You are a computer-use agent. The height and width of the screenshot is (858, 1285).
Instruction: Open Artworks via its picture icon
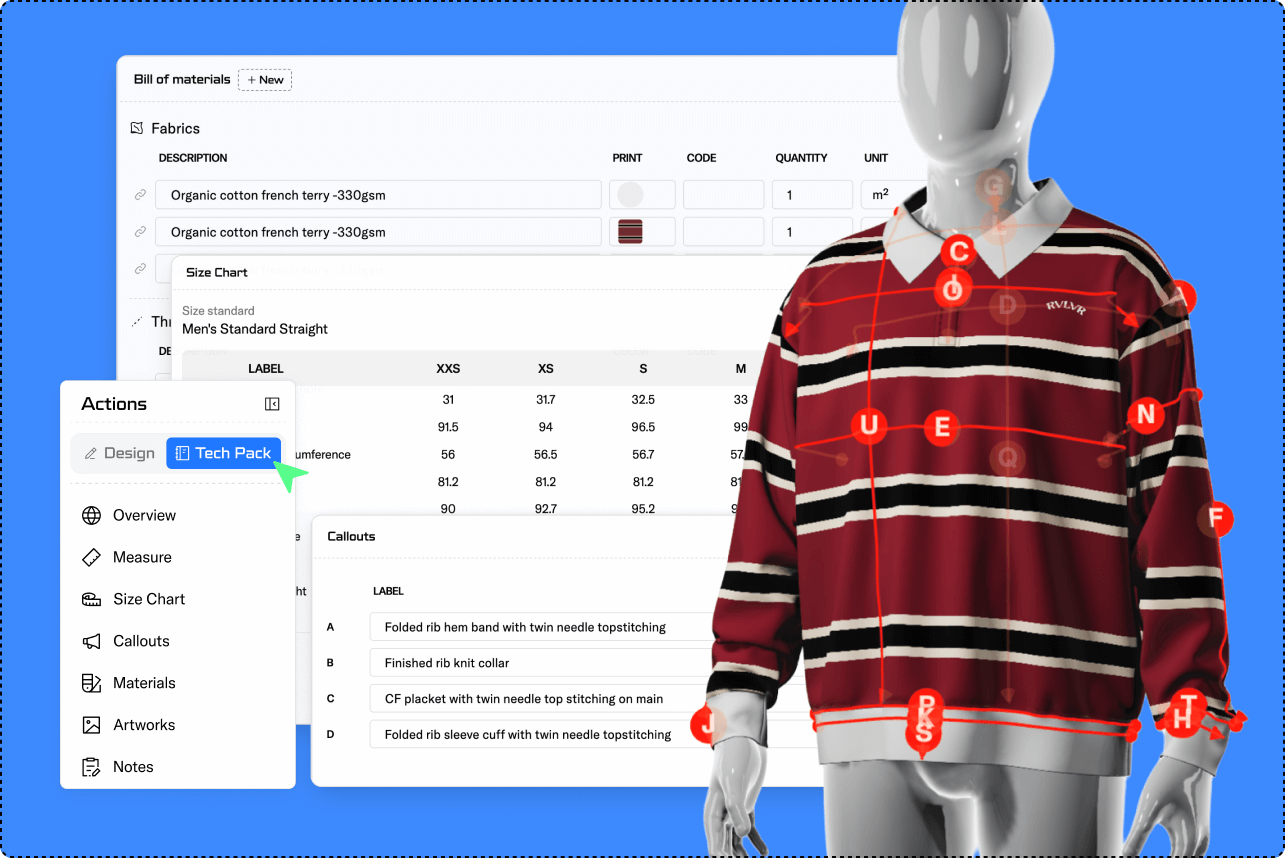[92, 725]
